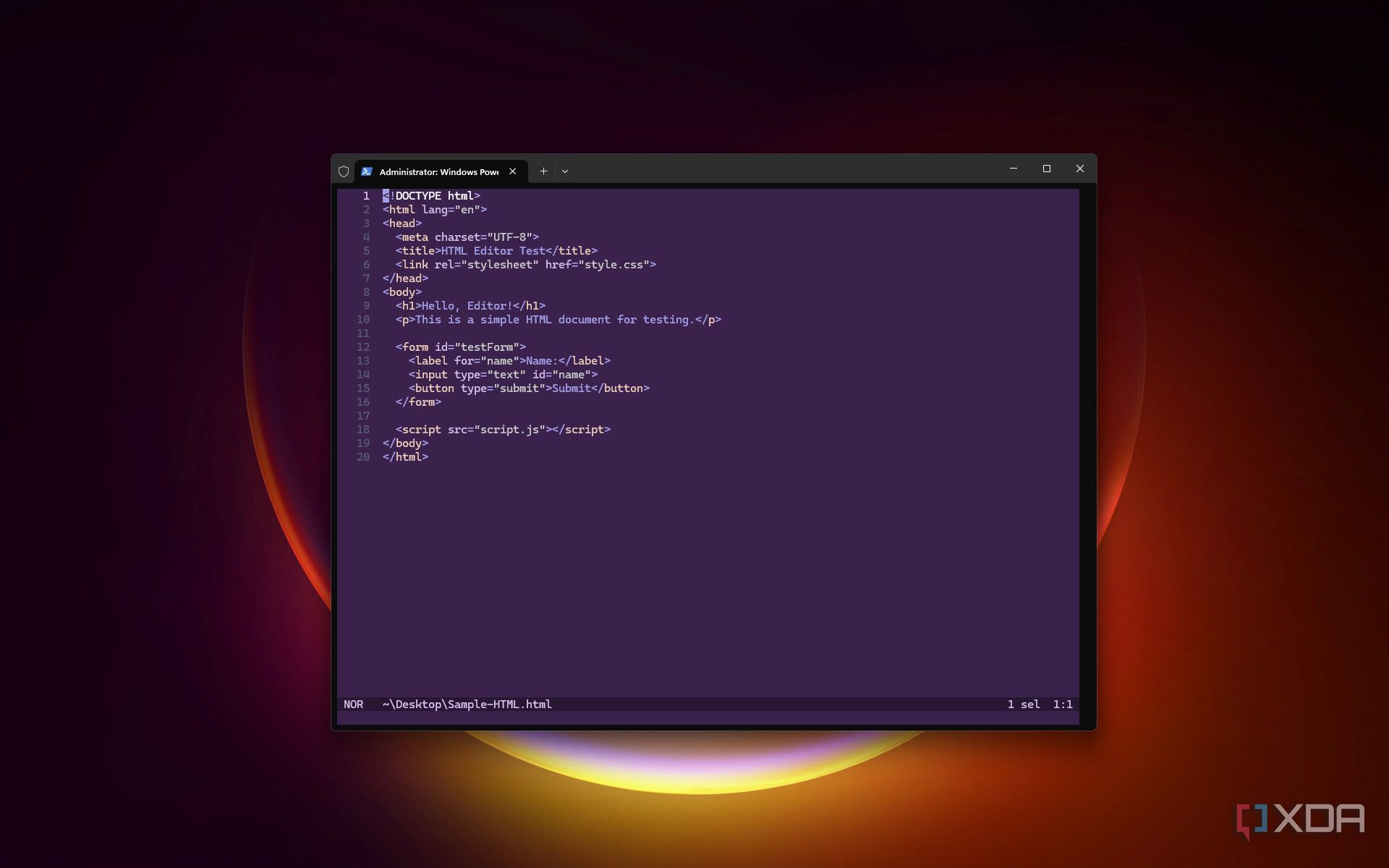Close the terminal window
Viewport: 1389px width, 868px height.
point(1080,169)
